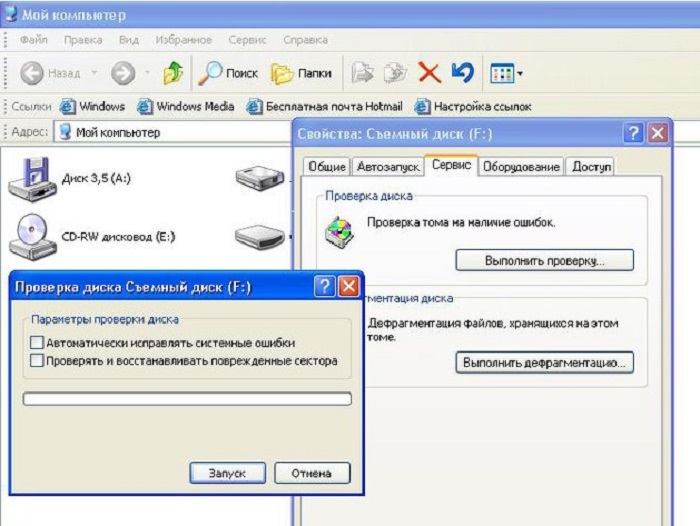Click the disk check progress bar
The image size is (700, 526).
click(x=187, y=399)
